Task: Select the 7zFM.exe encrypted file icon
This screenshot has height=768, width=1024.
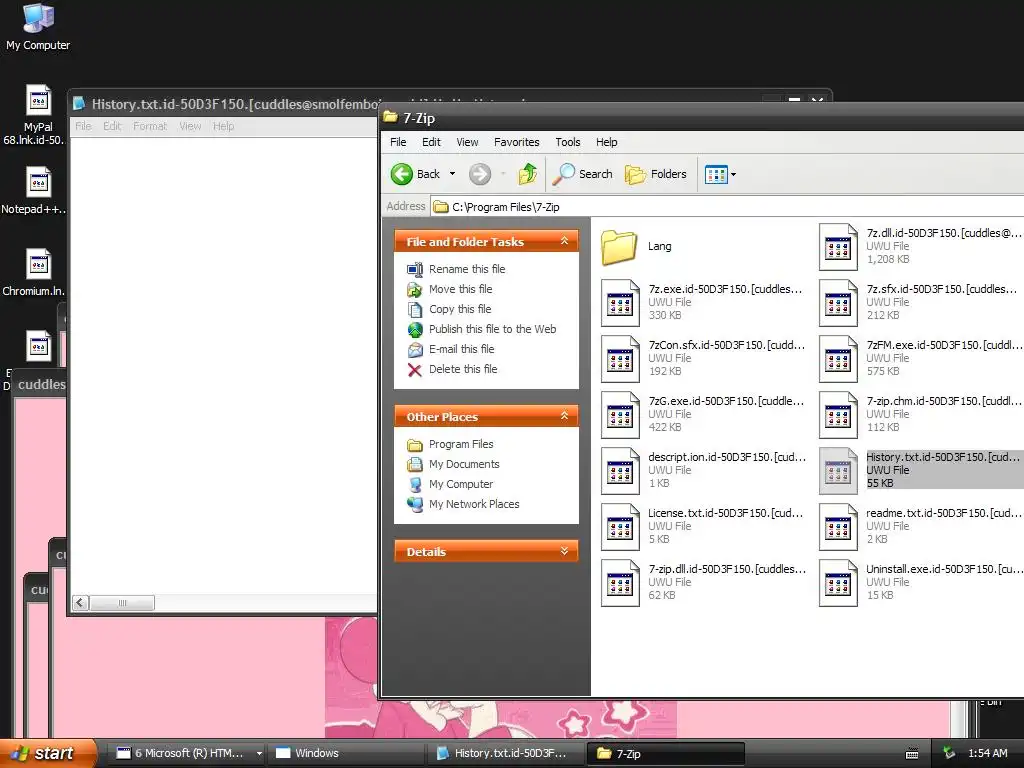Action: pyautogui.click(x=838, y=359)
